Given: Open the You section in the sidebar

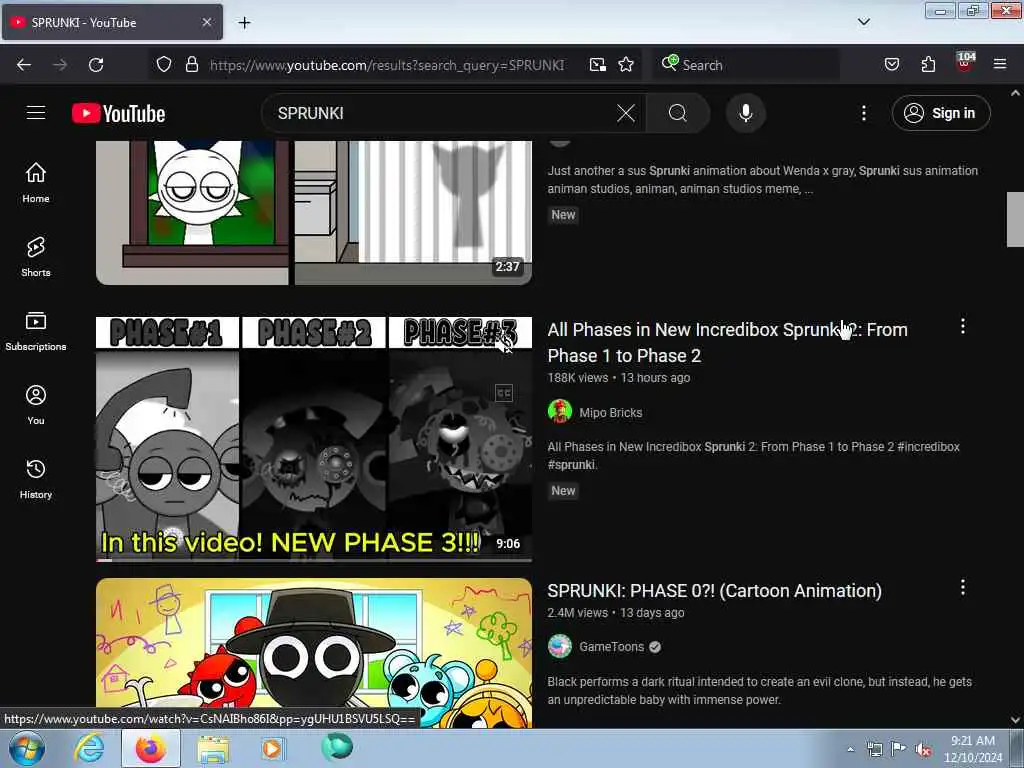Looking at the screenshot, I should pyautogui.click(x=36, y=404).
